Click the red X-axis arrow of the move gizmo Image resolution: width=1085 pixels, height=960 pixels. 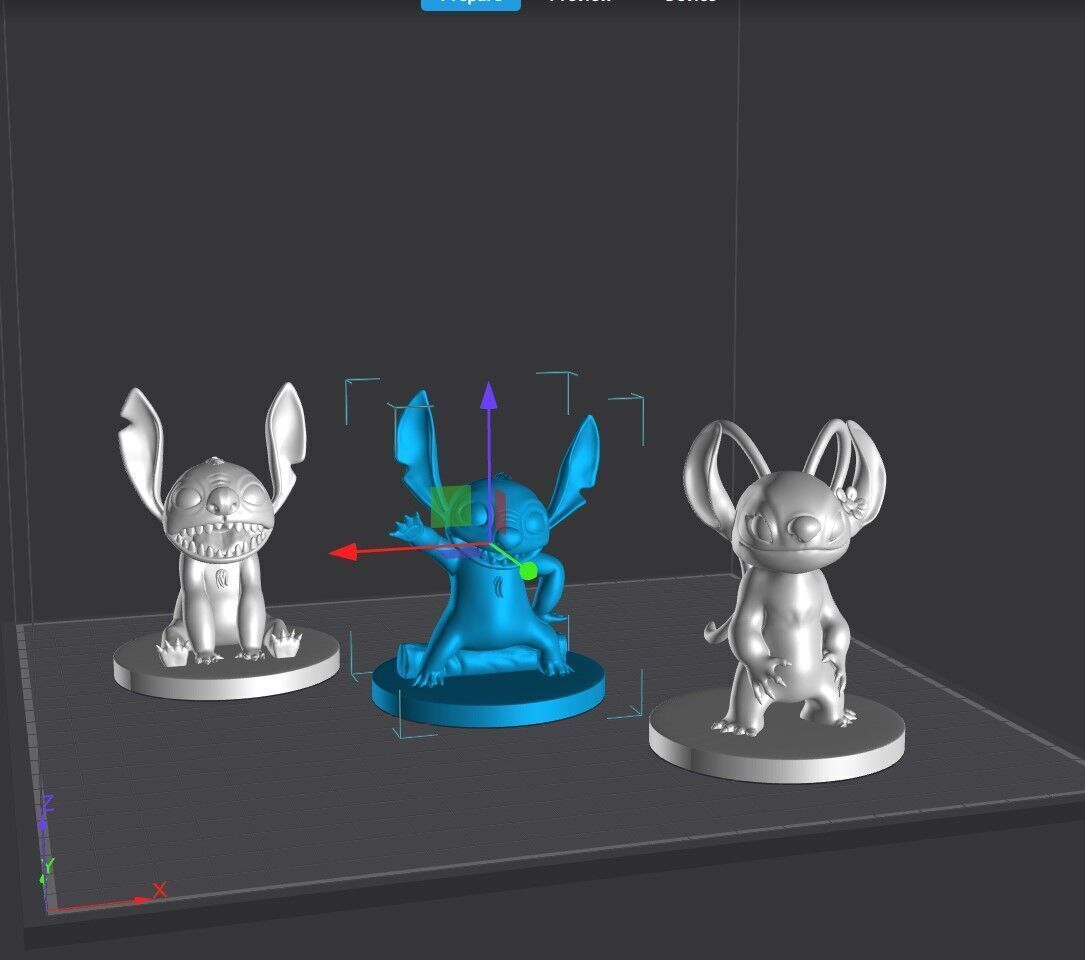click(x=343, y=552)
